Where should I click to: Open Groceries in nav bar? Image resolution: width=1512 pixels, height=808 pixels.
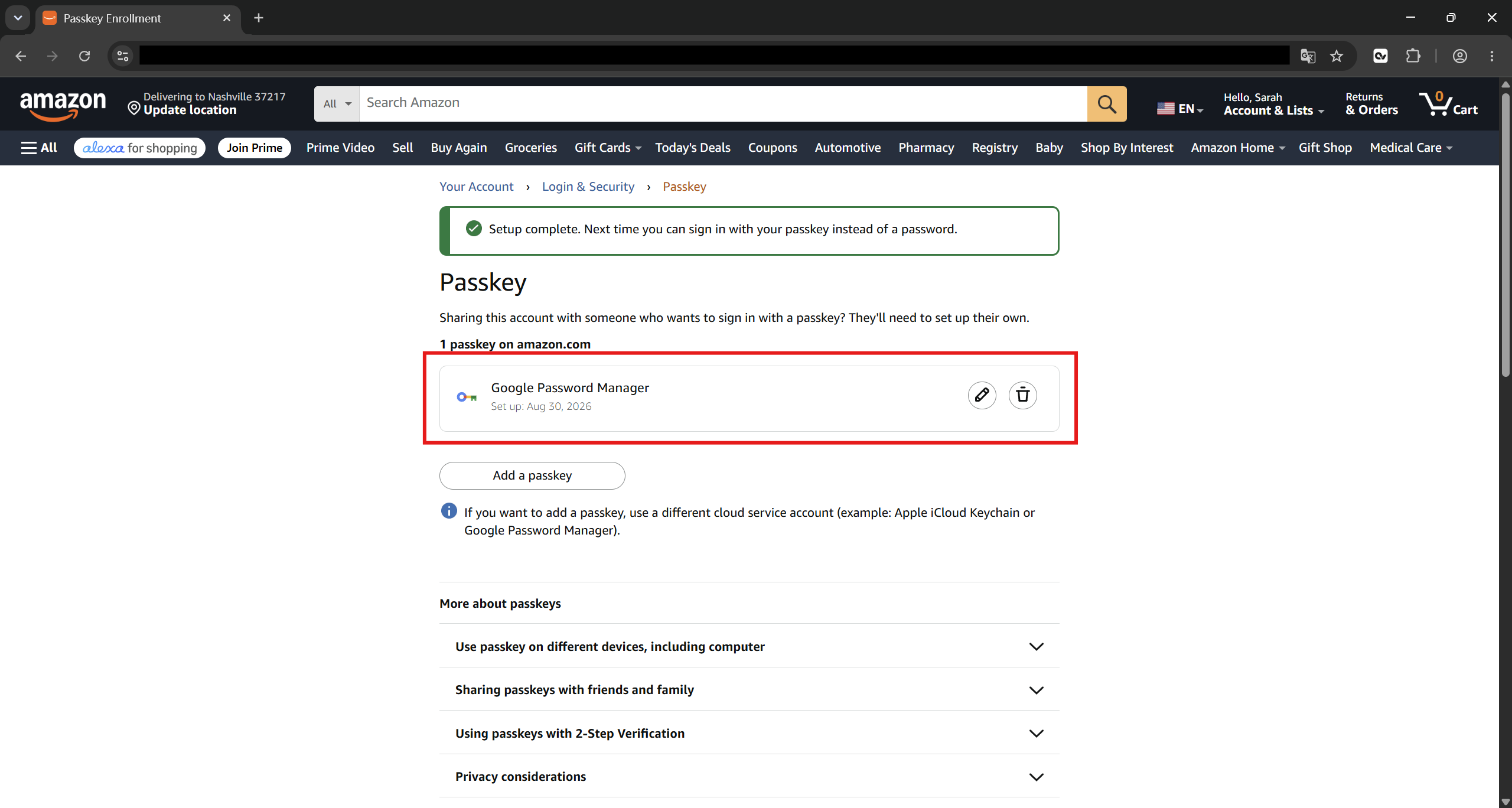pos(531,148)
